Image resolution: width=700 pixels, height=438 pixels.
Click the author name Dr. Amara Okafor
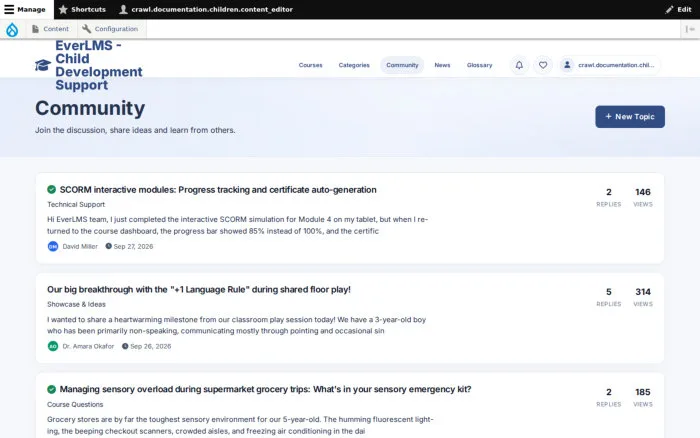point(88,346)
